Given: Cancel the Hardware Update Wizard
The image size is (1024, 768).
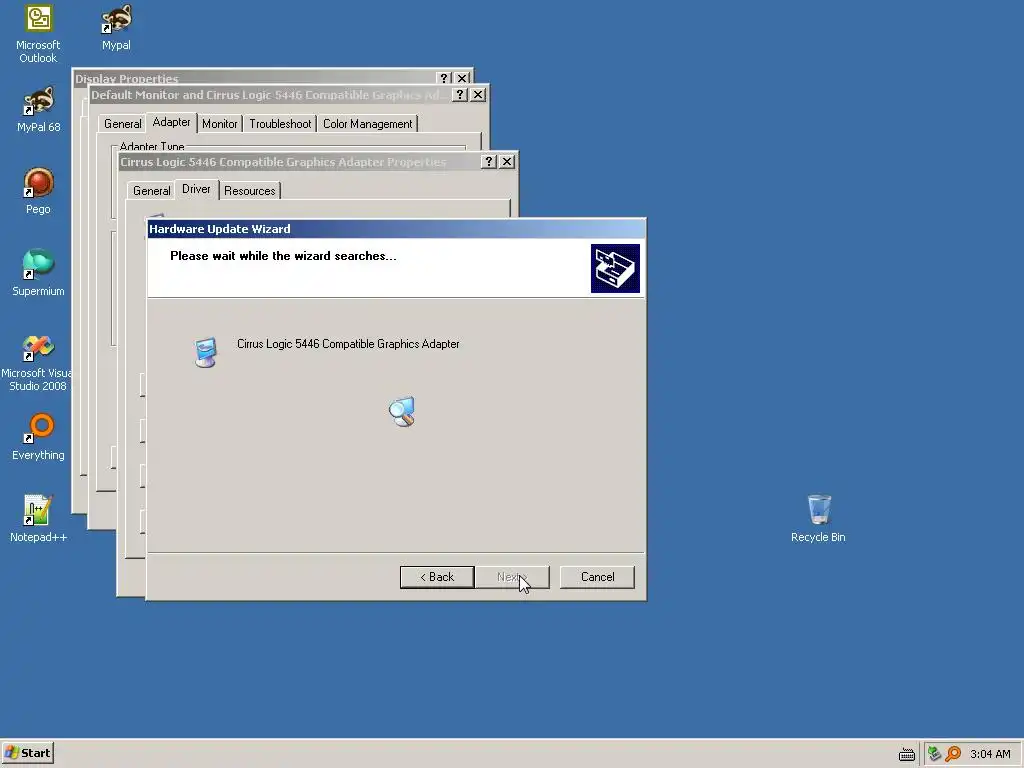Looking at the screenshot, I should (597, 577).
